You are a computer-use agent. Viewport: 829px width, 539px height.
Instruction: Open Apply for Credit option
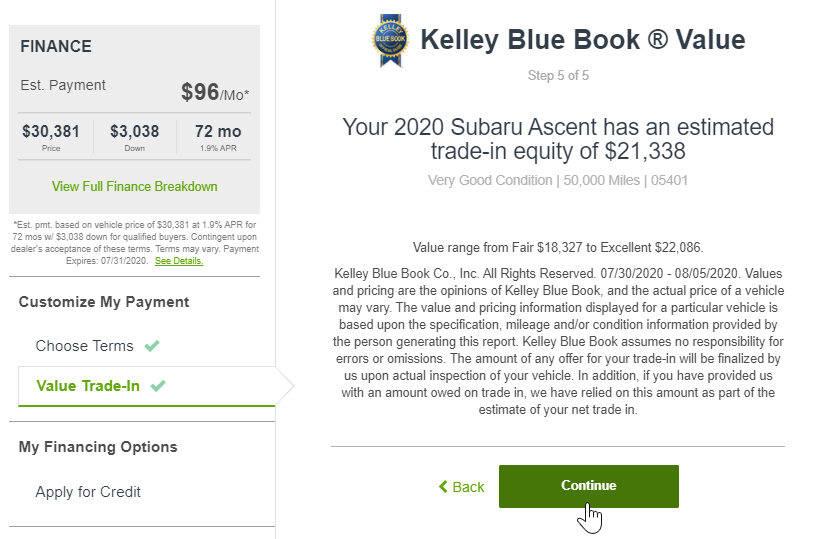click(88, 492)
